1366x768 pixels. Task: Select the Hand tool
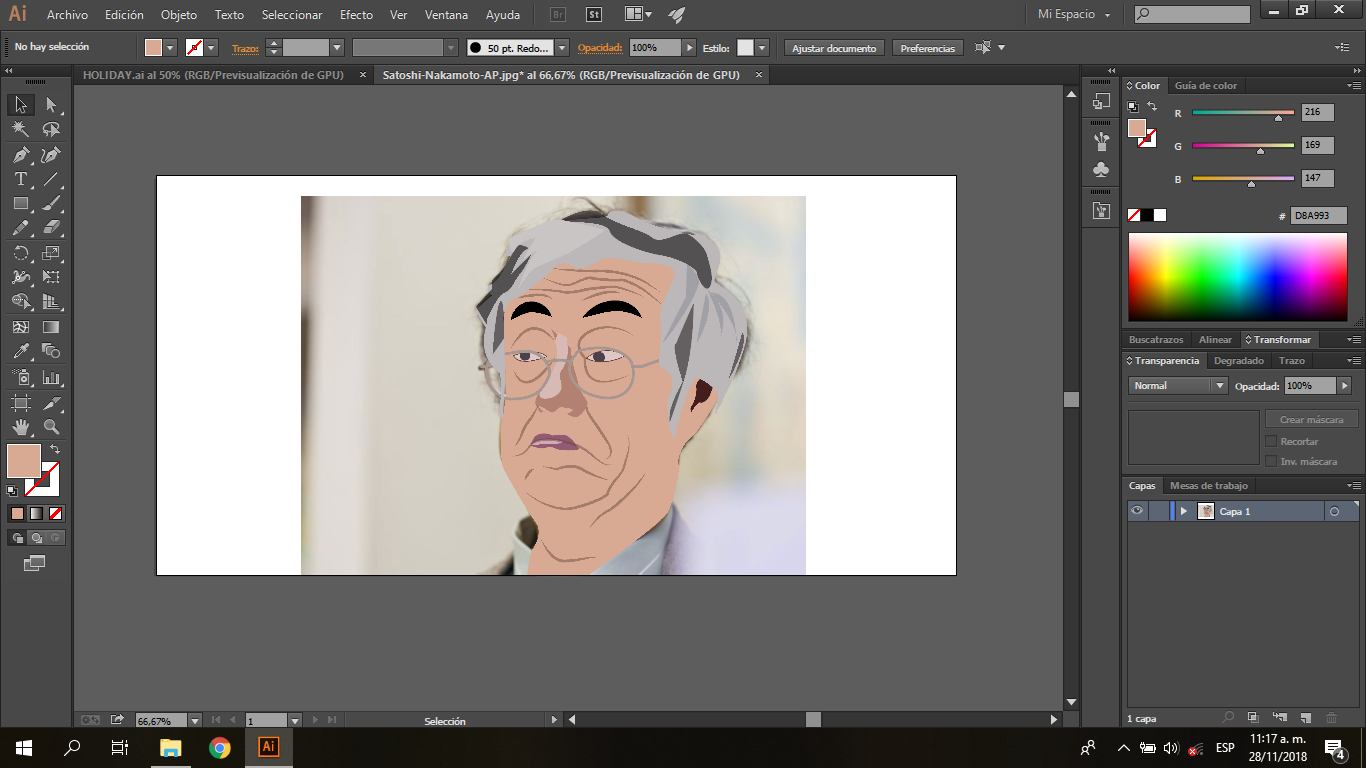[x=20, y=427]
